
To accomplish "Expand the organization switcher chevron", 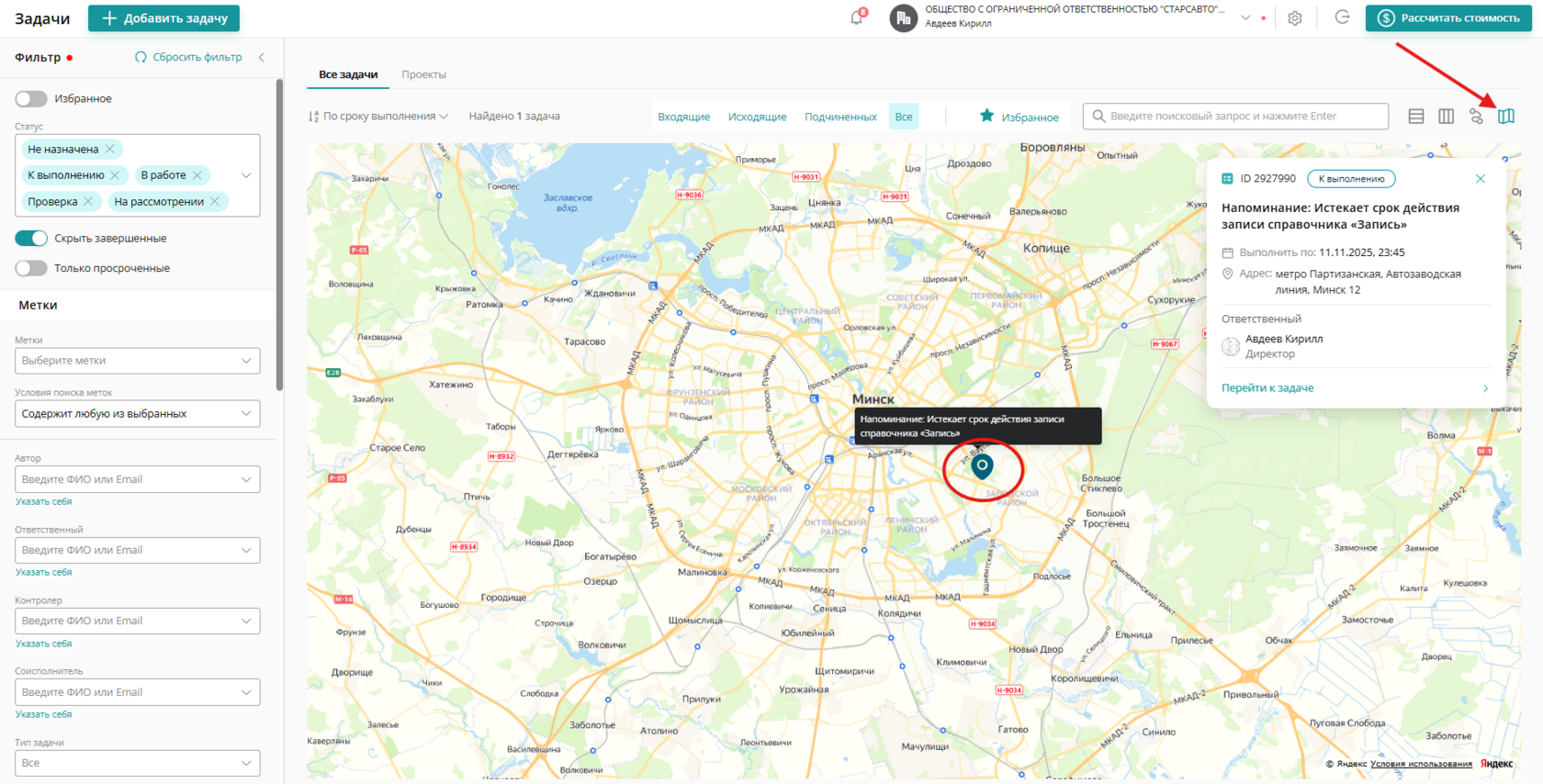I will [1245, 17].
